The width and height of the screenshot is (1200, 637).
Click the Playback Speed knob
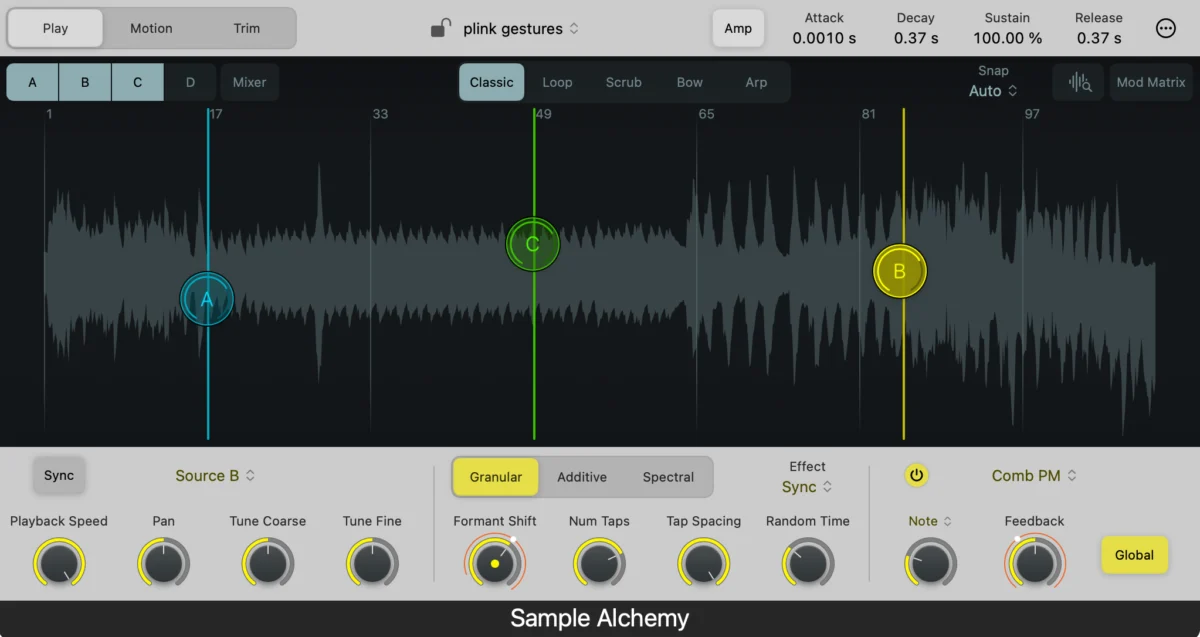(59, 563)
